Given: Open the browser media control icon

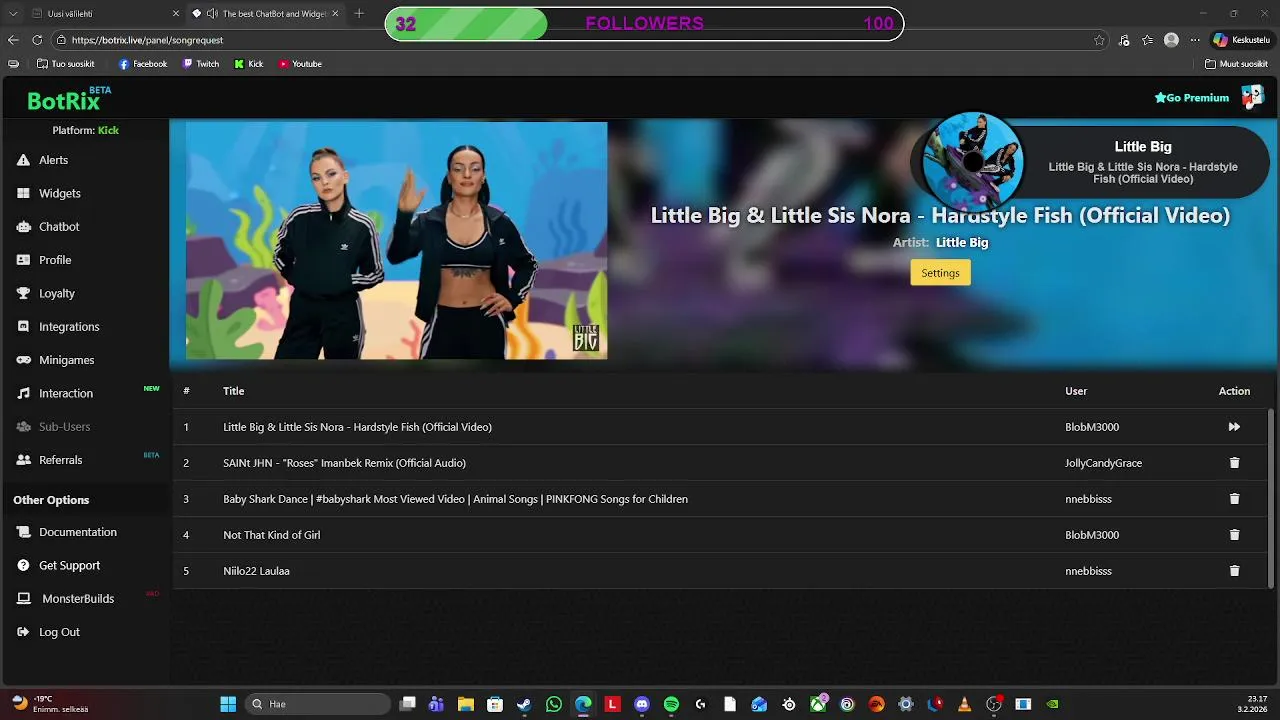Looking at the screenshot, I should [1124, 40].
